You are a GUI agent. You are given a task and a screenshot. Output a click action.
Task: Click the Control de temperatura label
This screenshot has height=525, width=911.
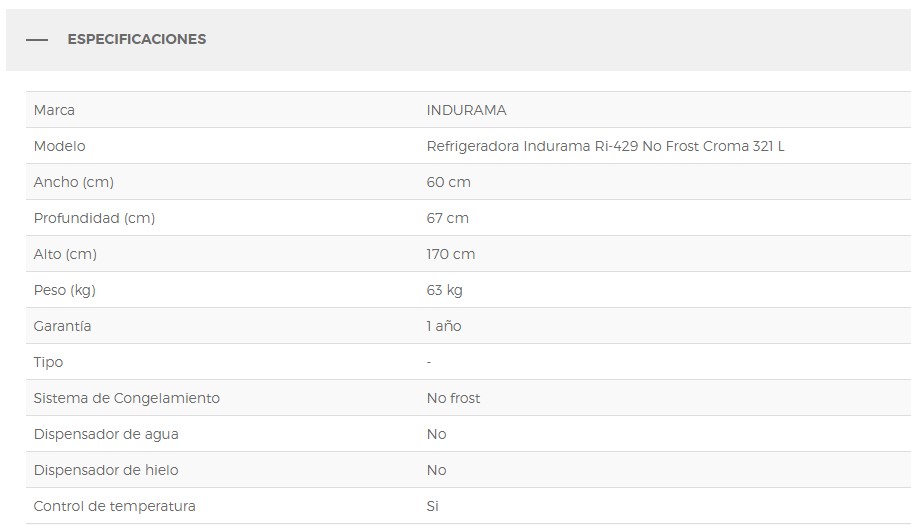tap(115, 506)
